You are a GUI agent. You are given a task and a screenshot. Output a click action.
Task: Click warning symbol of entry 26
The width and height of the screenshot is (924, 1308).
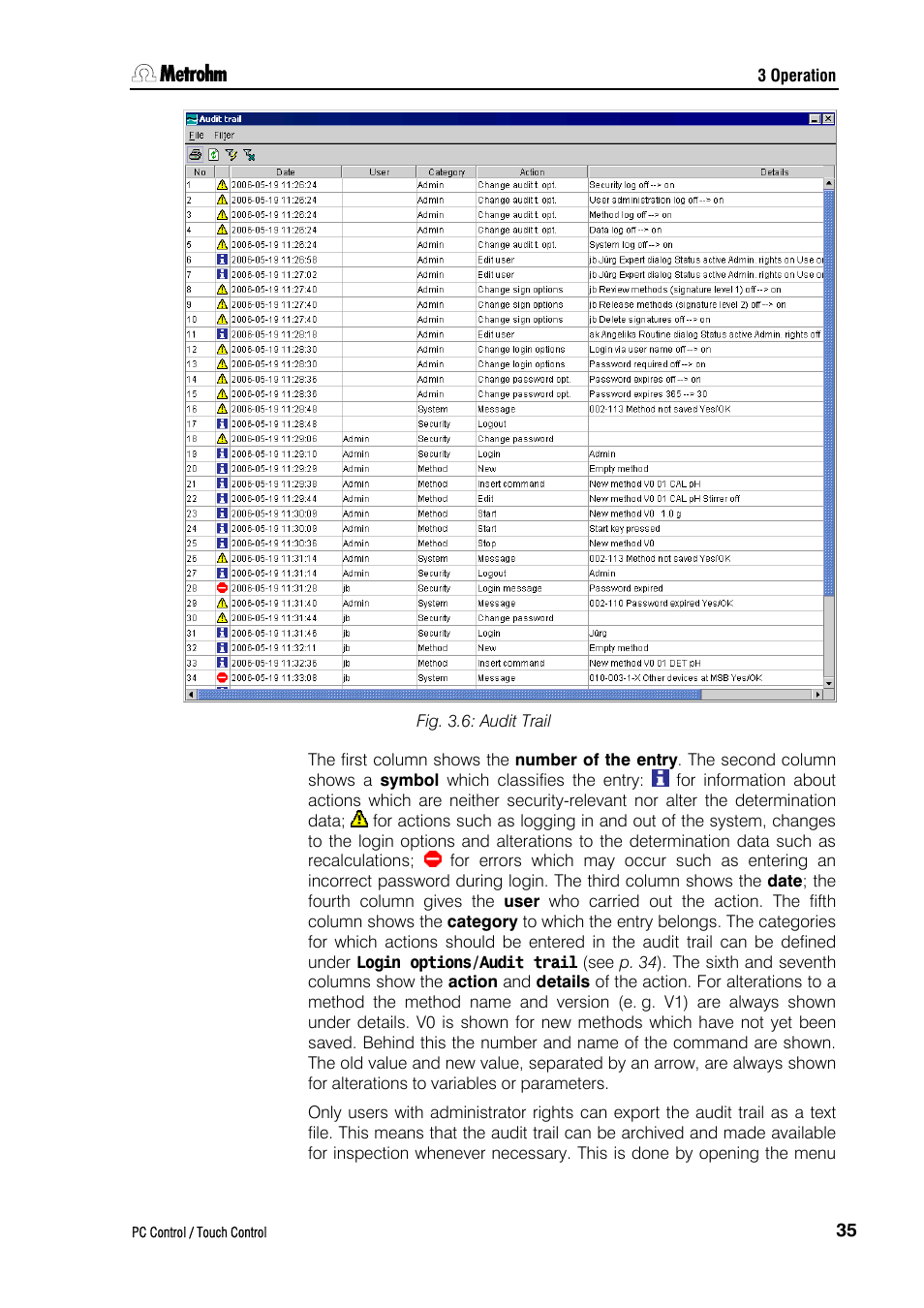point(222,558)
